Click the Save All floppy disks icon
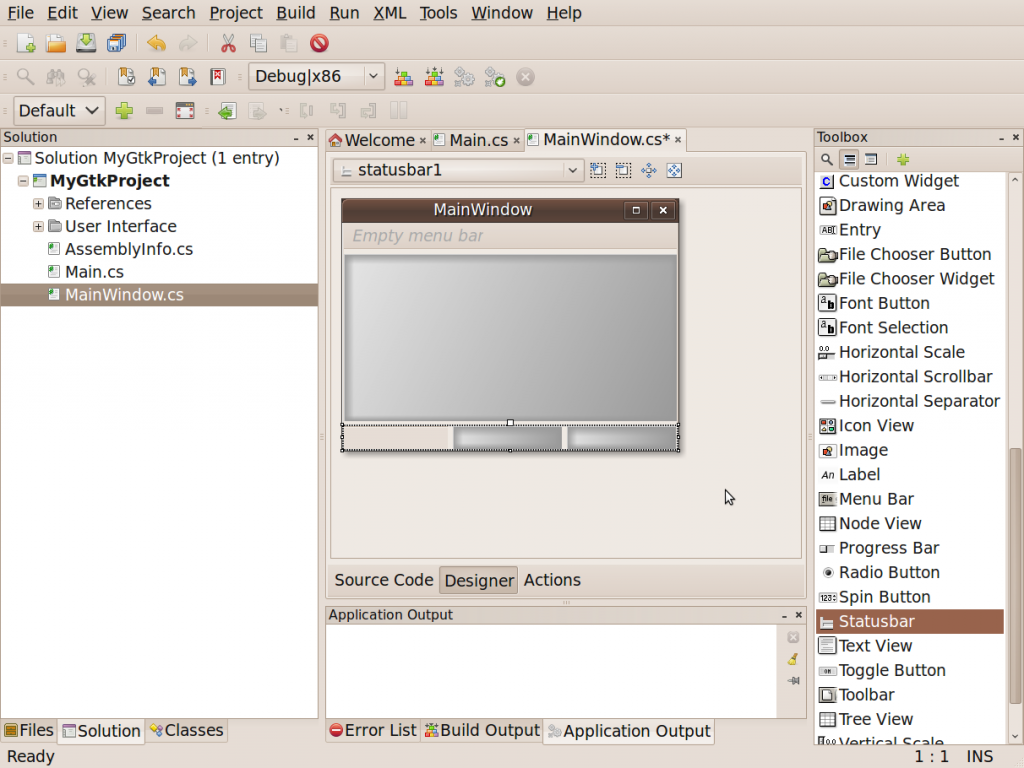The height and width of the screenshot is (768, 1024). [x=116, y=43]
